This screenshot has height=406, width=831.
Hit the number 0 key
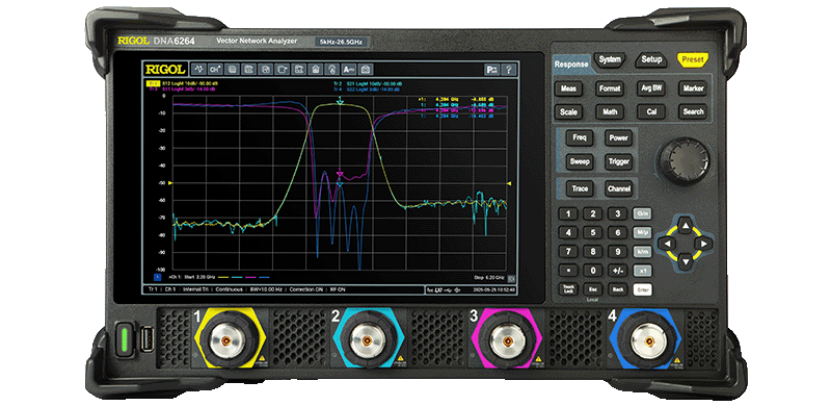click(593, 271)
